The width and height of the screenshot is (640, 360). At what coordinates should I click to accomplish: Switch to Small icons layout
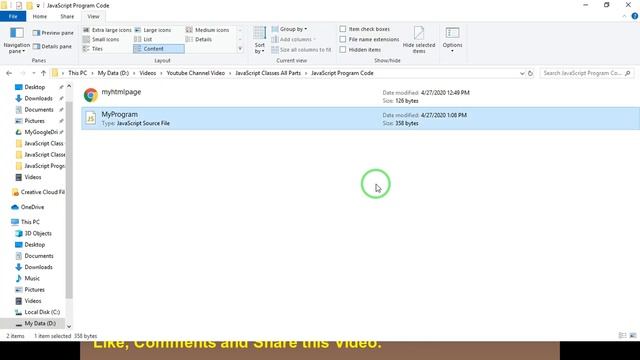[x=101, y=39]
